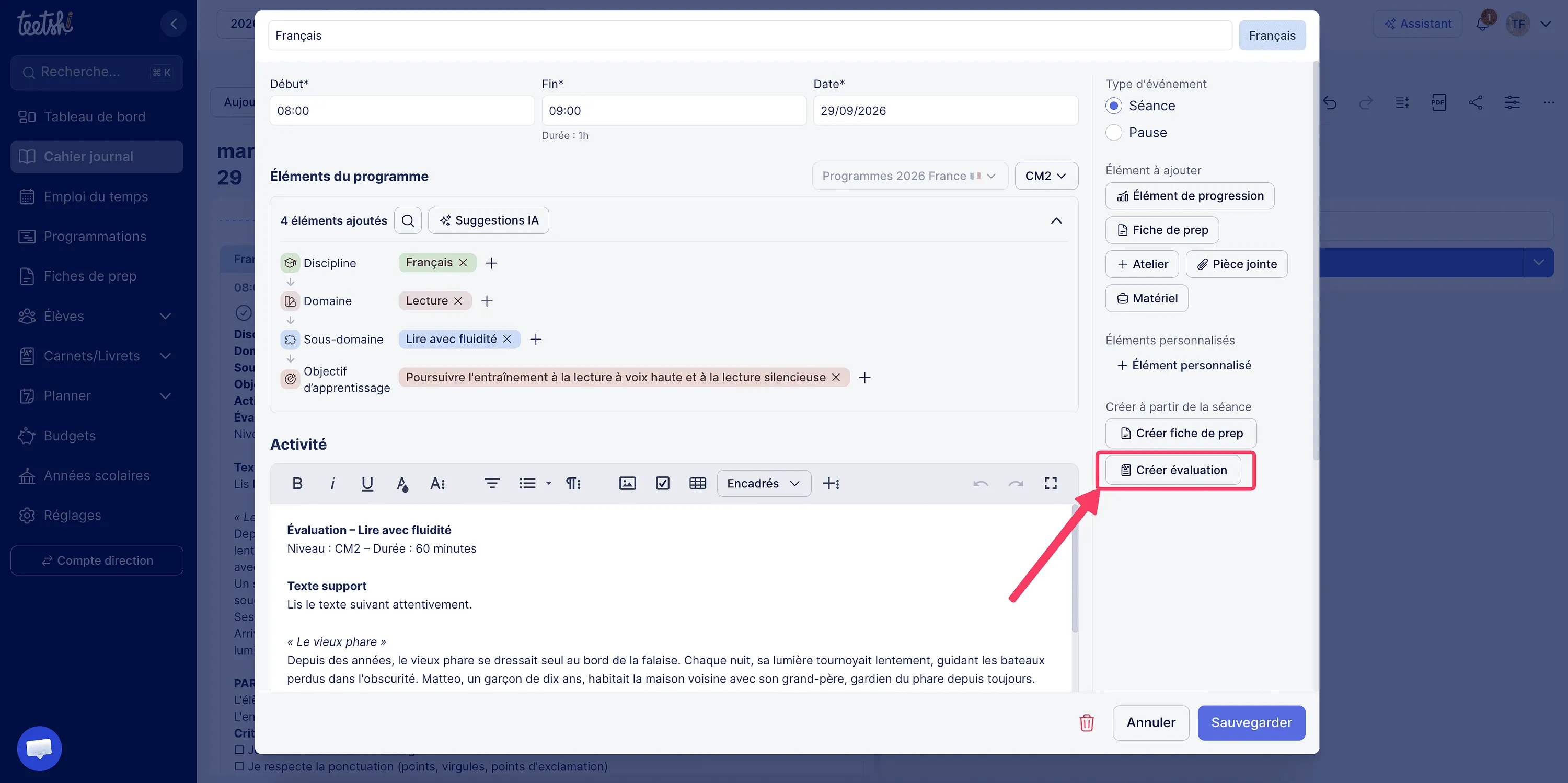Open the chat support bubble

click(x=40, y=747)
